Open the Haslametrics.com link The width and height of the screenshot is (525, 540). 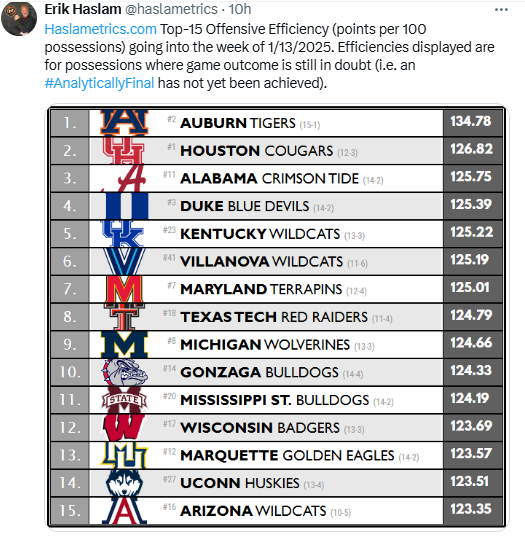click(101, 29)
